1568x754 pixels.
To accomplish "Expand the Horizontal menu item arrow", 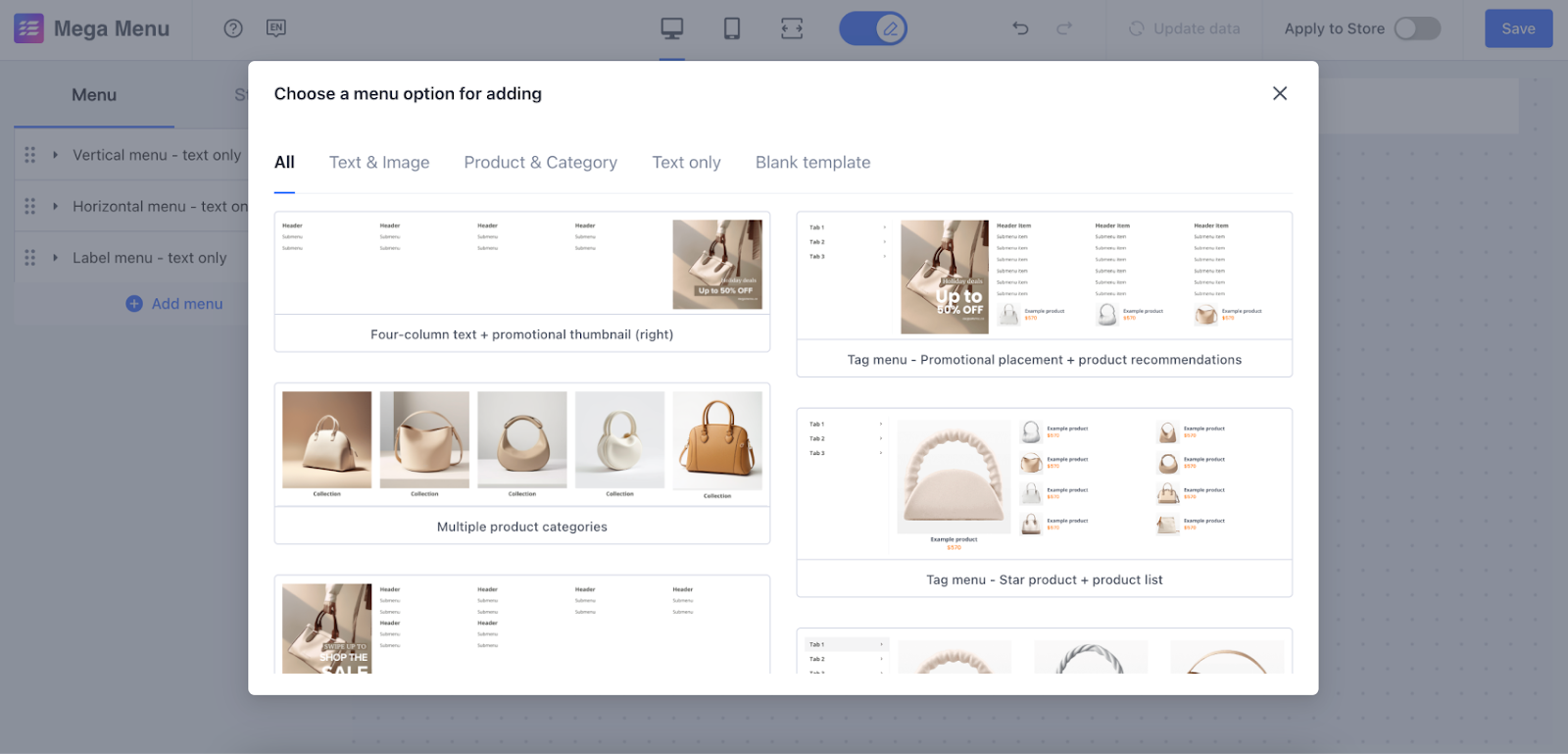I will click(56, 206).
